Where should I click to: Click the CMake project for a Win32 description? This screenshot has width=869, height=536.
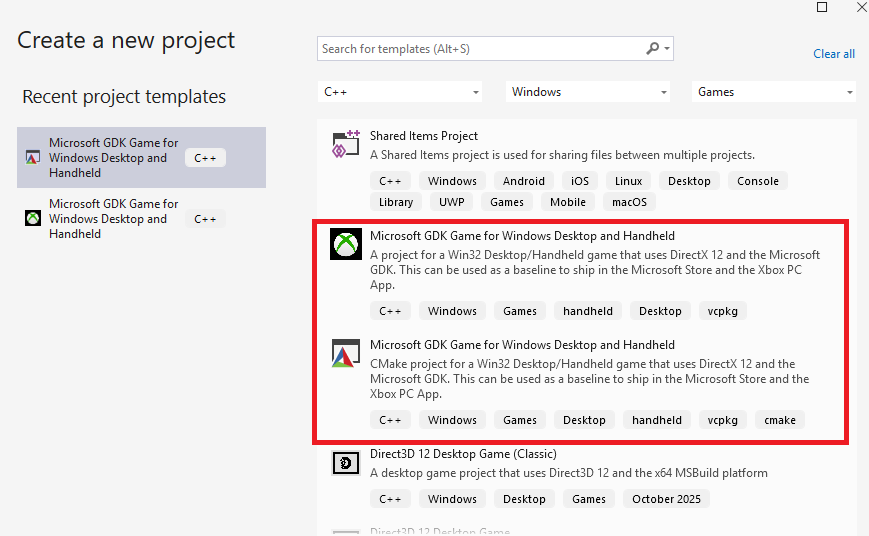(x=590, y=379)
